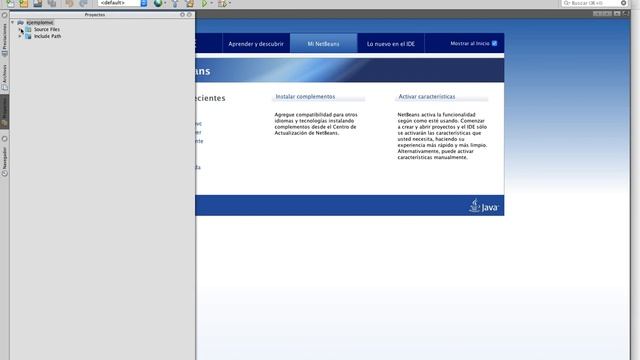This screenshot has width=640, height=360.
Task: Click the Include Path folder icon
Action: click(28, 36)
